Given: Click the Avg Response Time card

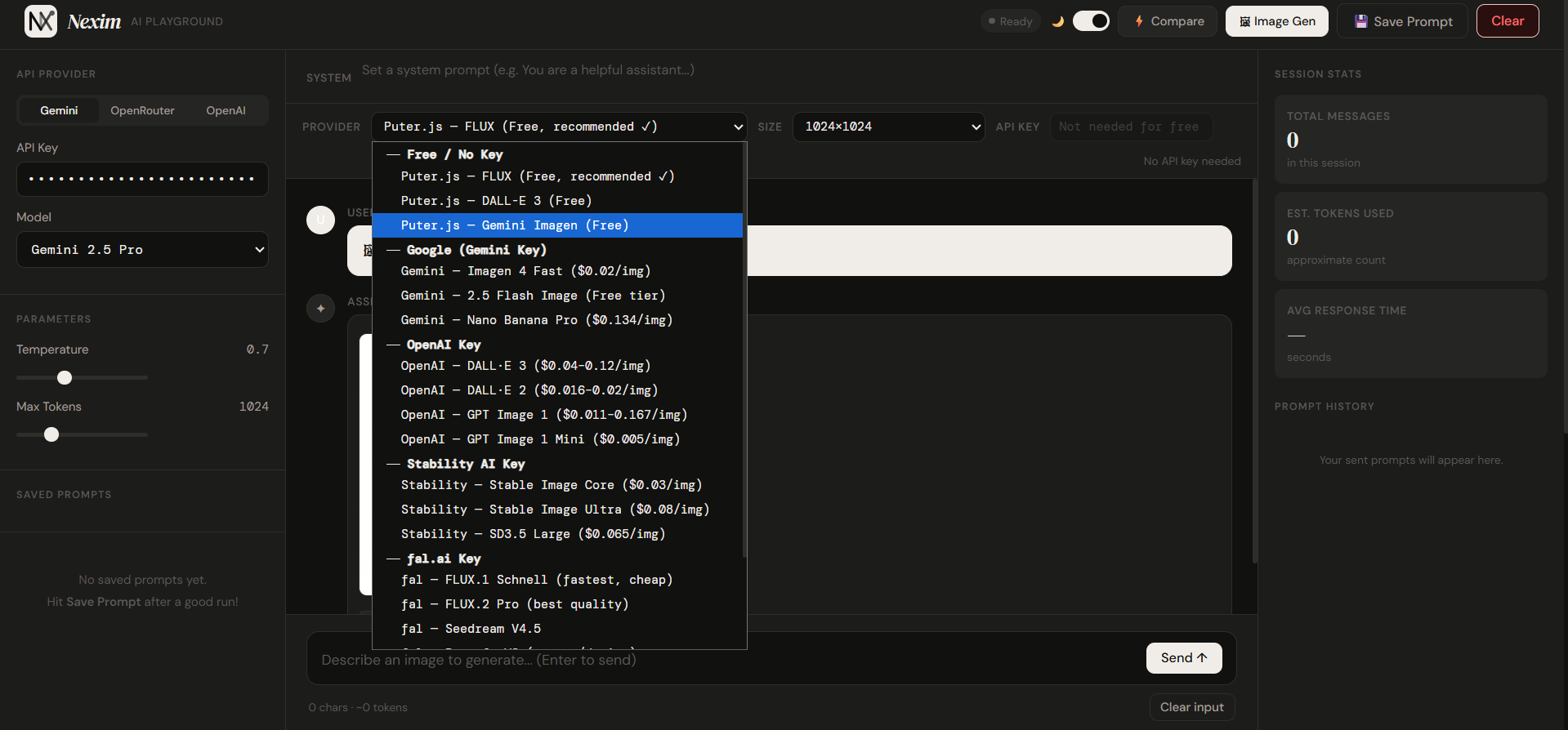Looking at the screenshot, I should [1411, 333].
